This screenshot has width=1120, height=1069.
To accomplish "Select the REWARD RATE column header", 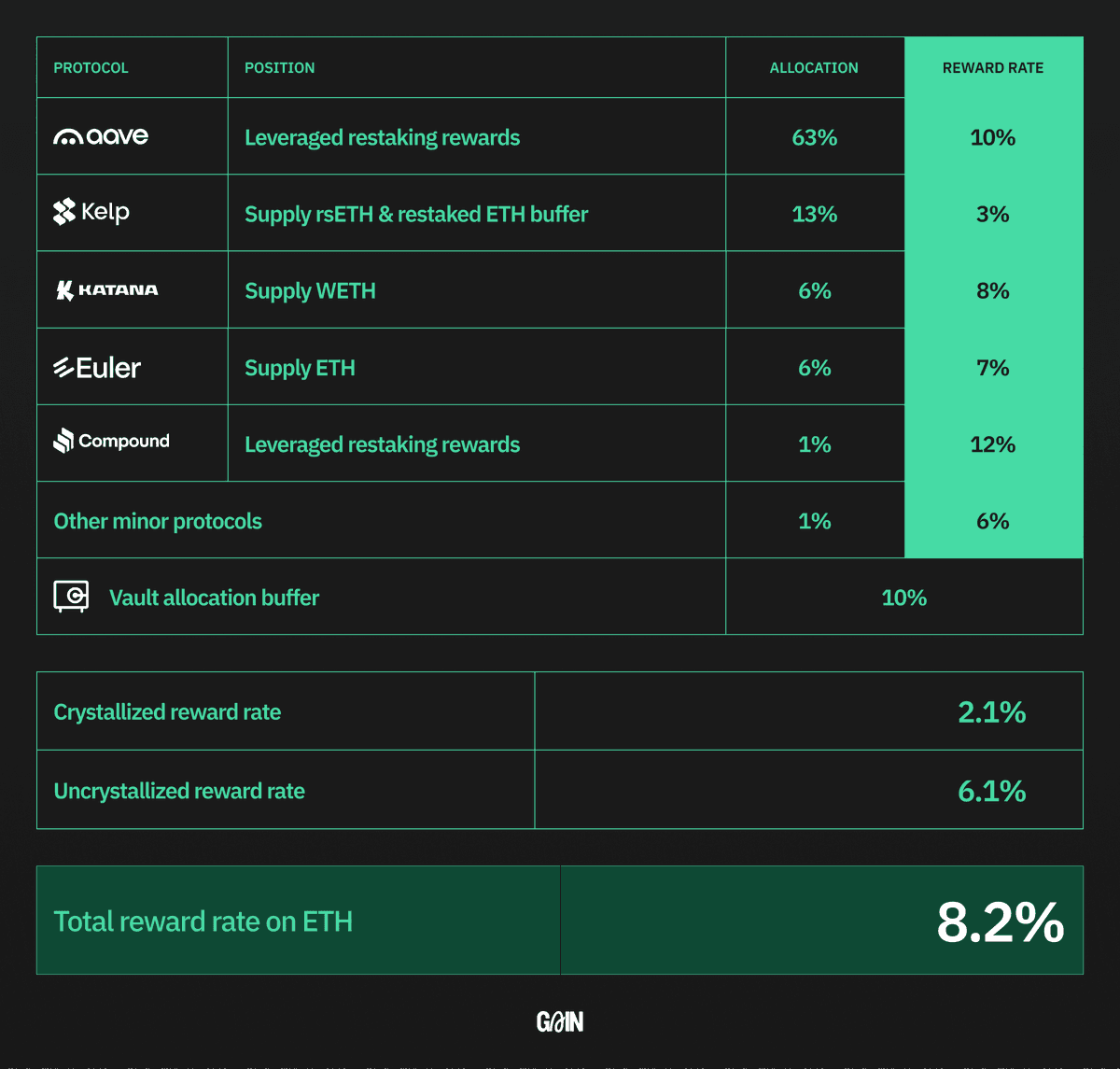I will [993, 68].
